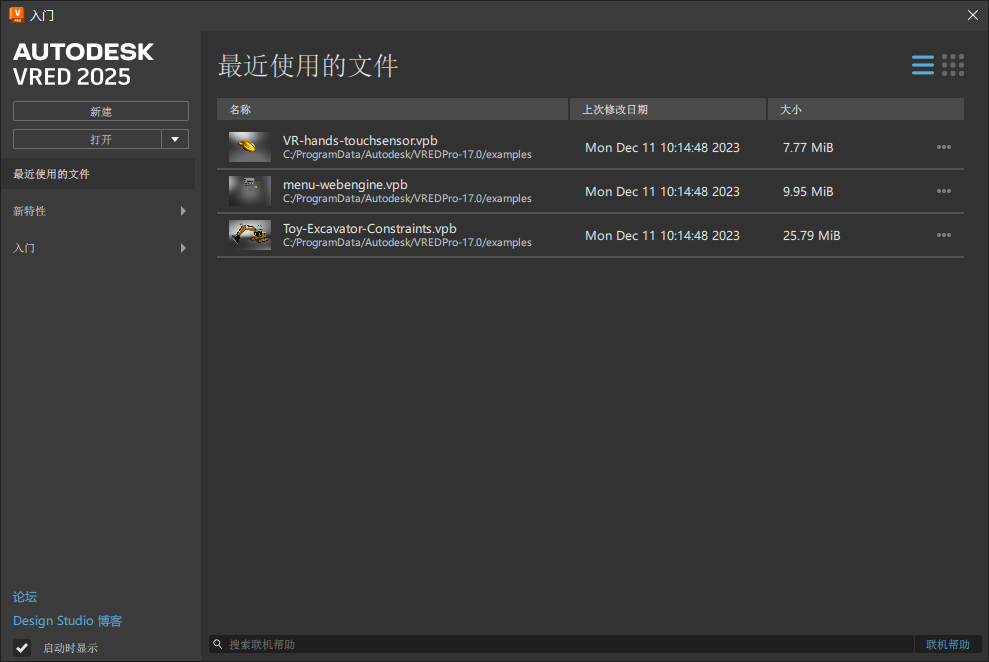Click the 新建 button
The image size is (989, 662).
pyautogui.click(x=101, y=111)
